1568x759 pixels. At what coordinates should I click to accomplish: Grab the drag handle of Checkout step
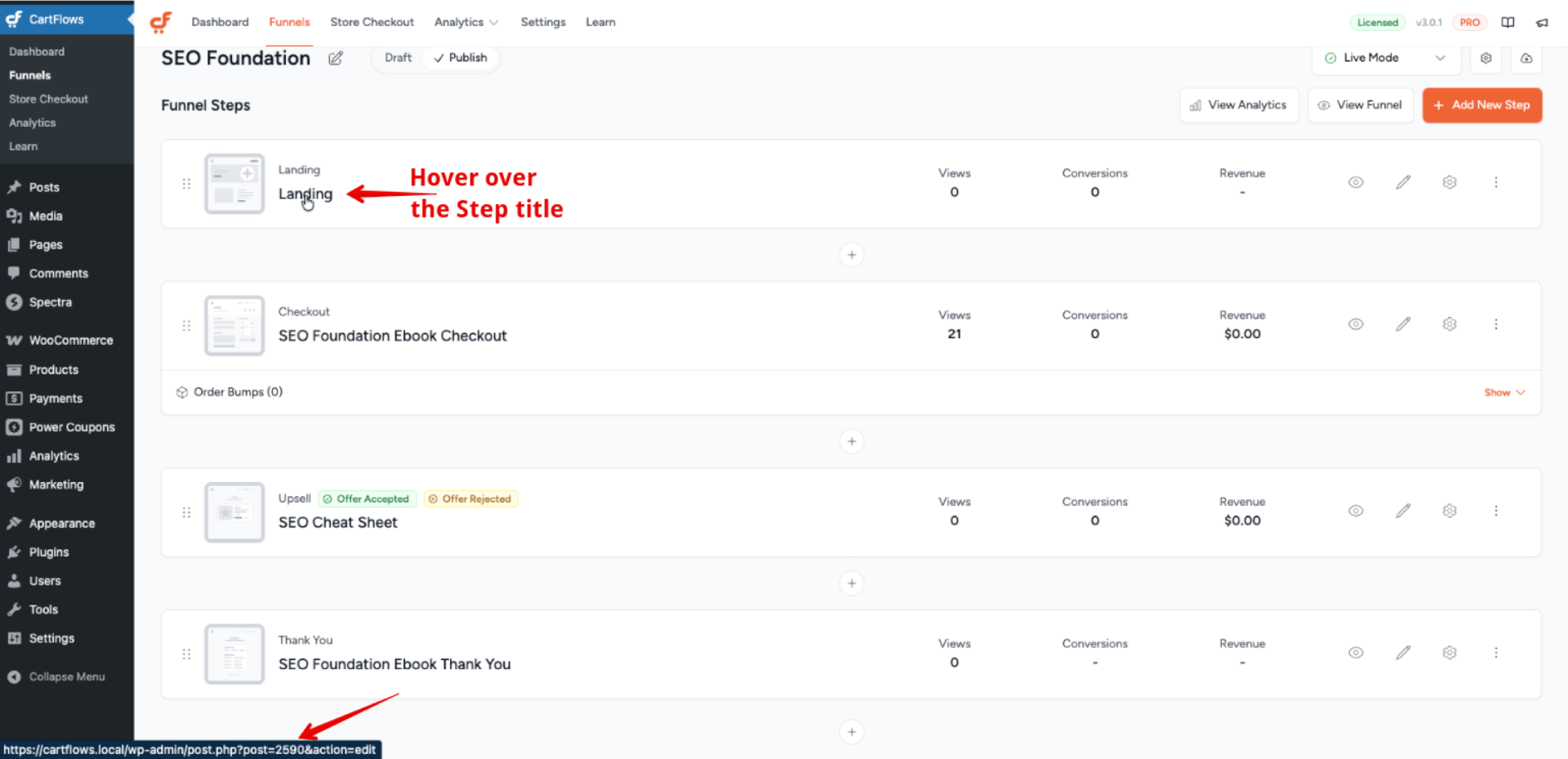coord(186,326)
